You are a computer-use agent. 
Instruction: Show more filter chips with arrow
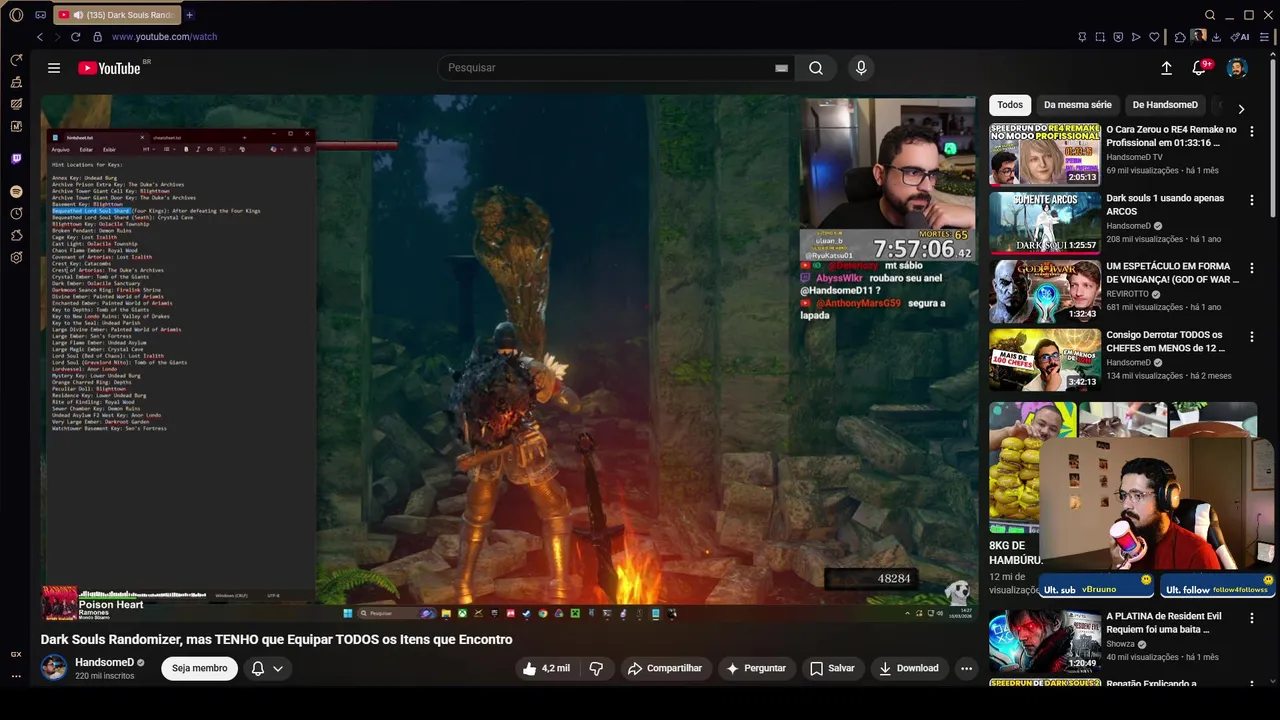[x=1241, y=108]
